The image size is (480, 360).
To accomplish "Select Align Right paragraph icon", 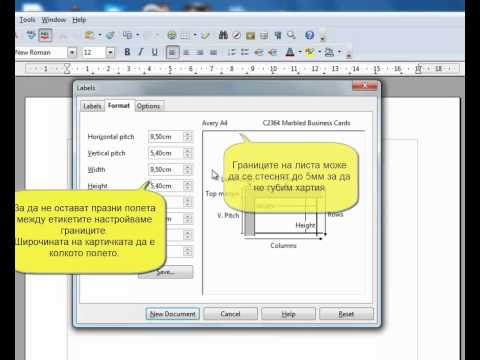I will (x=200, y=52).
